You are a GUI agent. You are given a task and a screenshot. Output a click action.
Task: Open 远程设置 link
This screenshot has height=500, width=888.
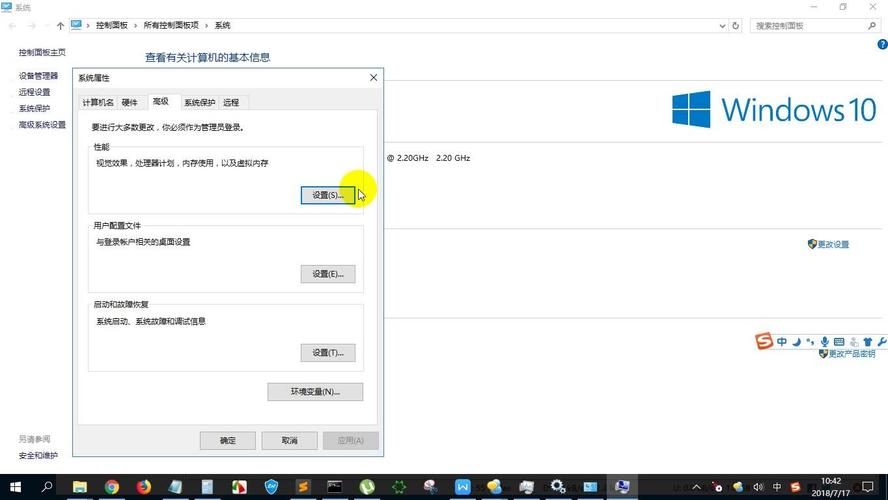(35, 92)
